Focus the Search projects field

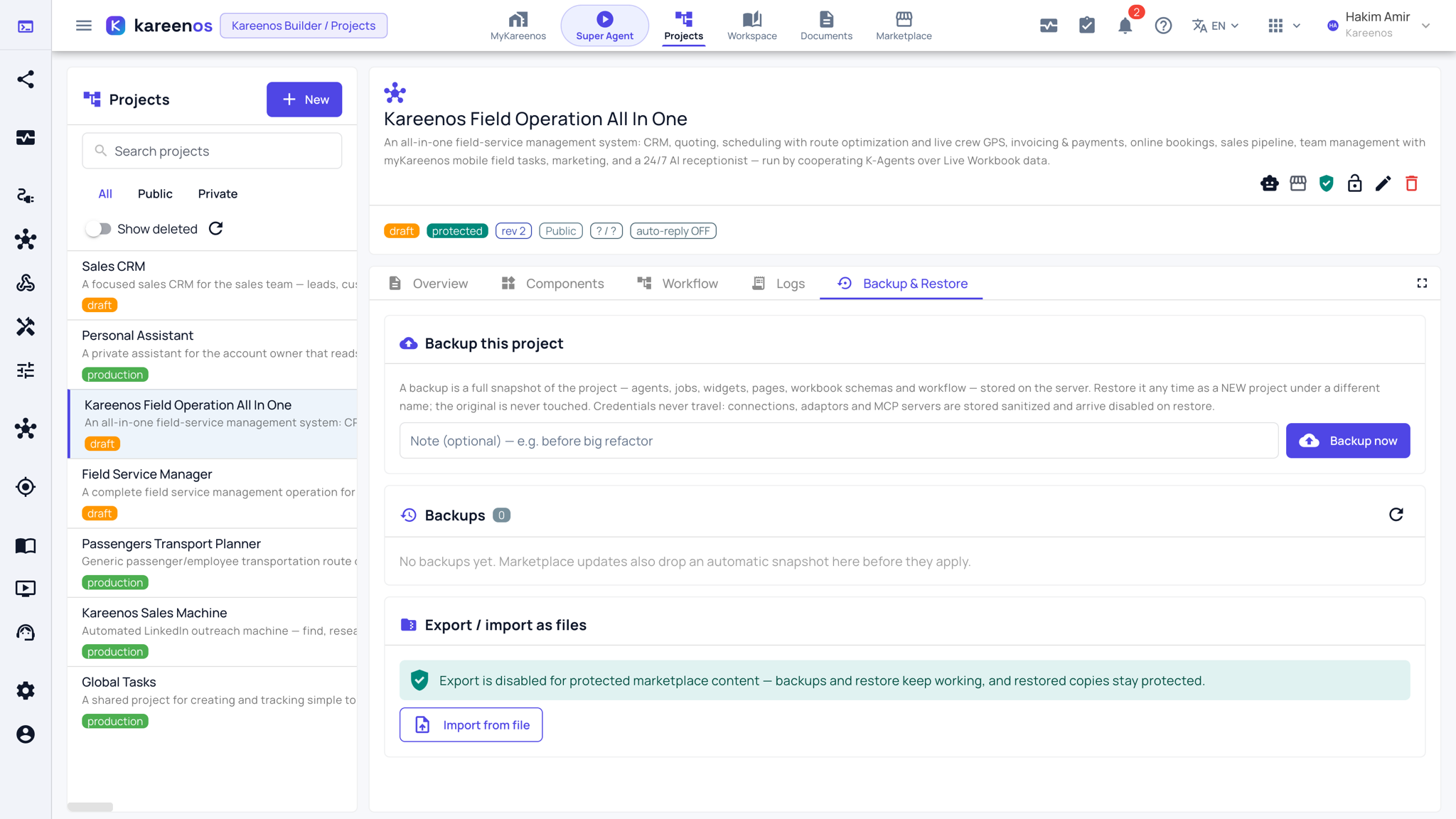tap(212, 151)
